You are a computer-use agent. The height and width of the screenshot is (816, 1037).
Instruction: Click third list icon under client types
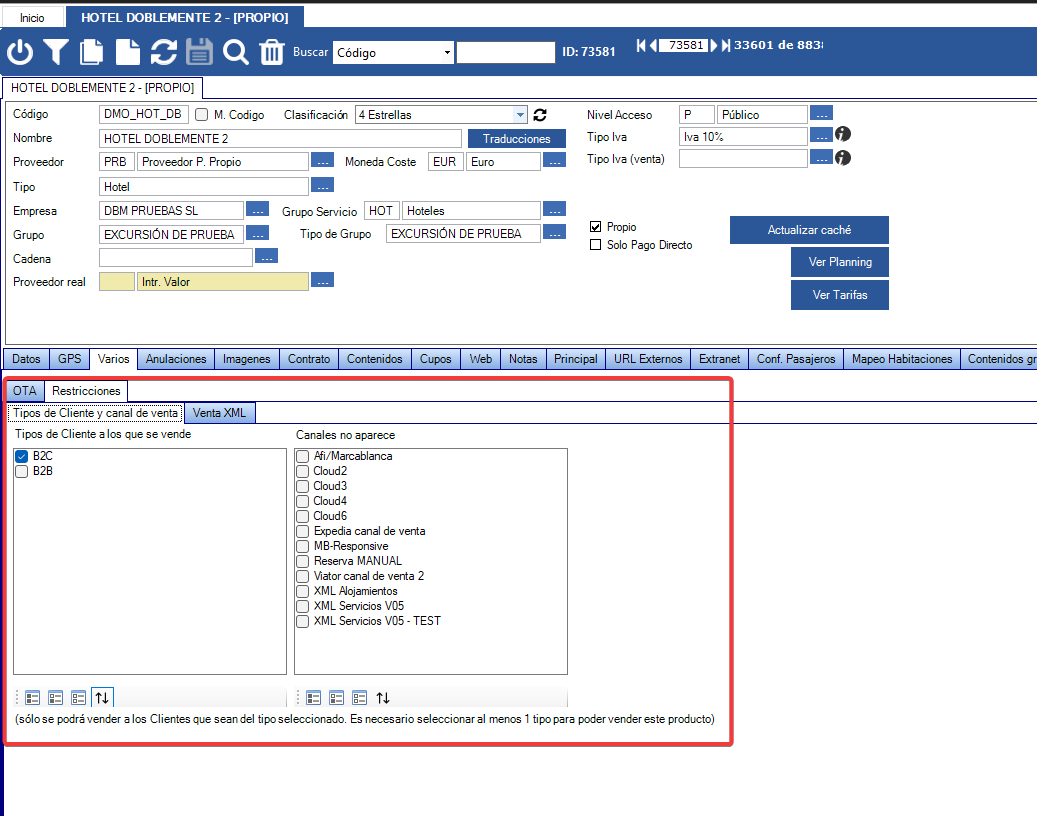pyautogui.click(x=78, y=697)
